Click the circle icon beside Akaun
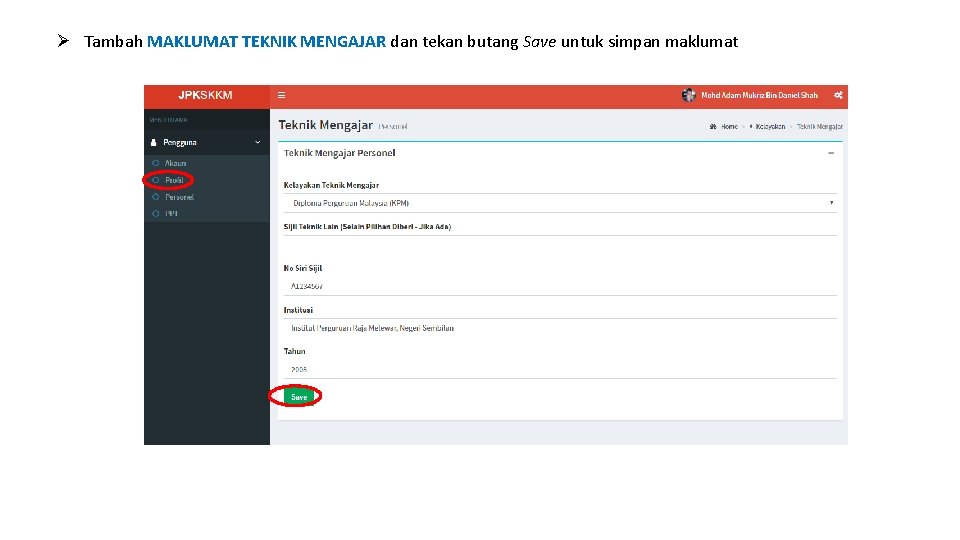960x540 pixels. [x=156, y=163]
